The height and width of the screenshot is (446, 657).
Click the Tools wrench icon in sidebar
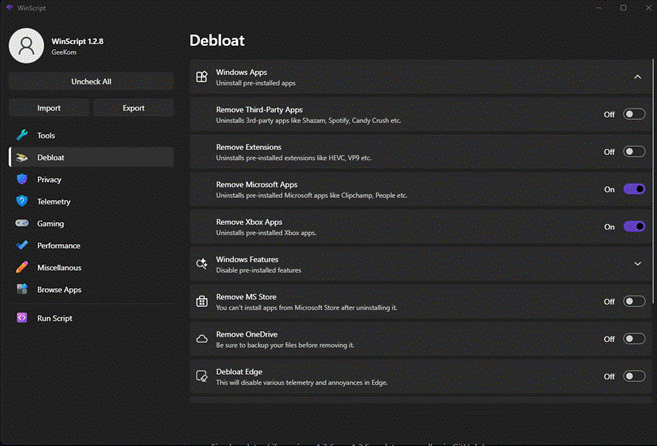pos(22,135)
